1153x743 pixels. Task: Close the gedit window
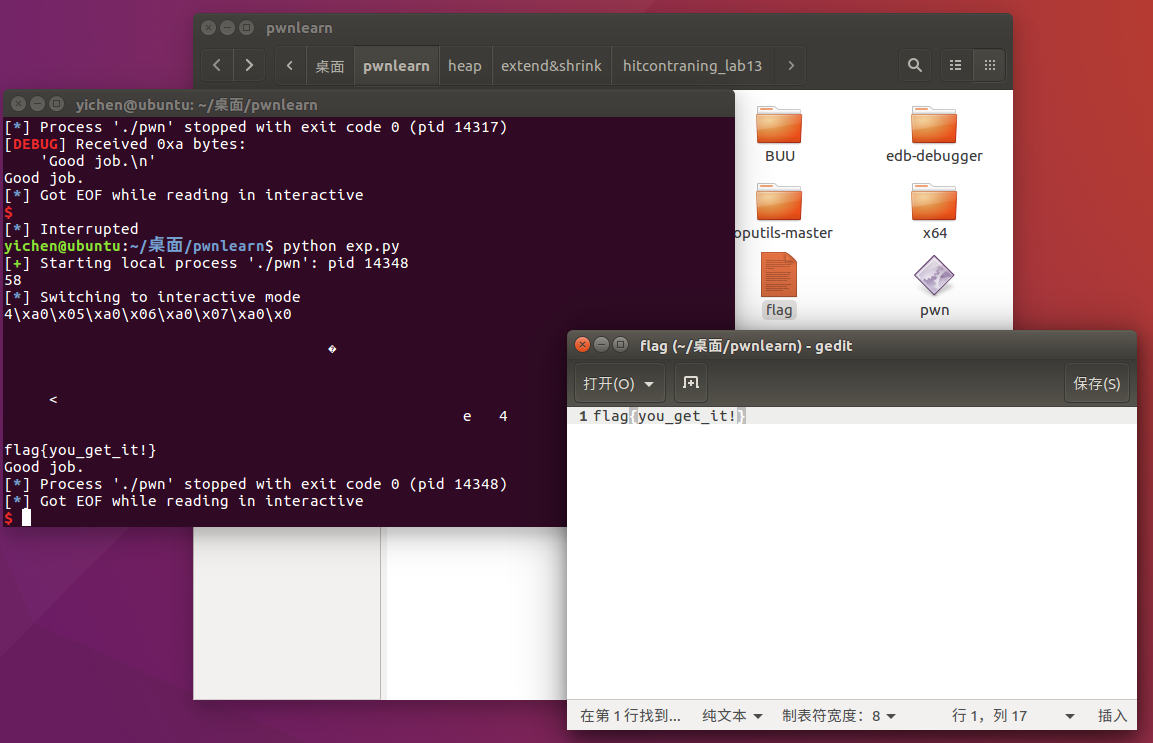(582, 344)
